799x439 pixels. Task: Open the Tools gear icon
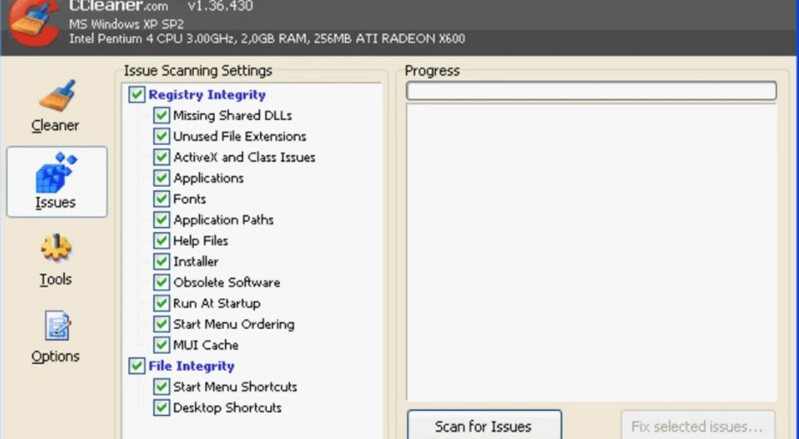pyautogui.click(x=56, y=249)
